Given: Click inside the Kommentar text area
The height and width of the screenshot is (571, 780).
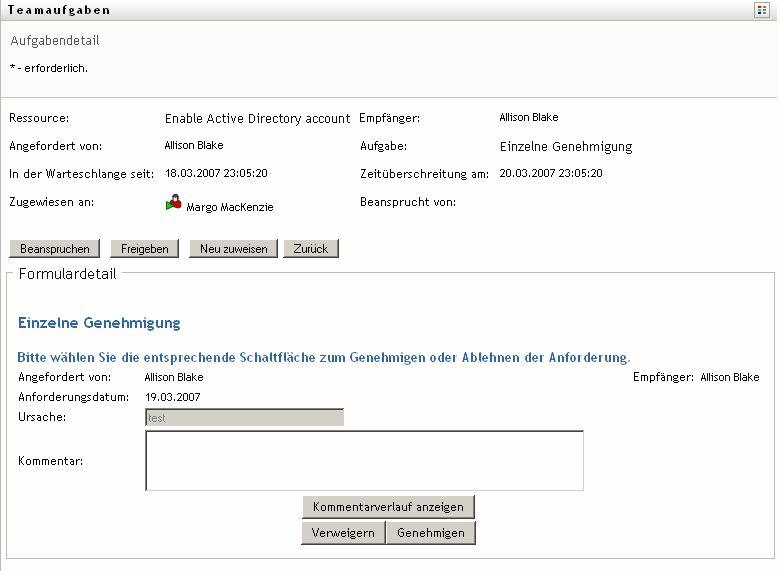Looking at the screenshot, I should (x=364, y=461).
